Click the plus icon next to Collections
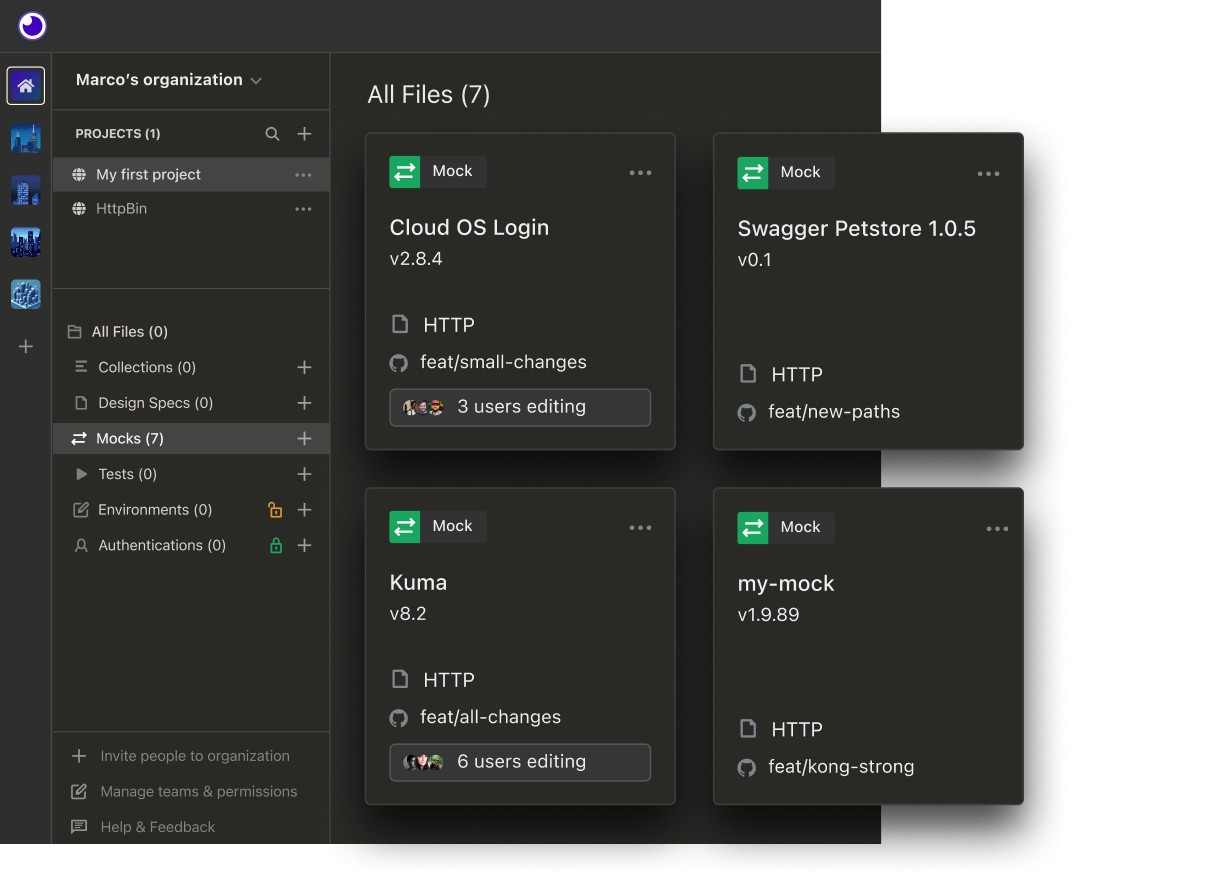This screenshot has height=879, width=1222. 305,368
